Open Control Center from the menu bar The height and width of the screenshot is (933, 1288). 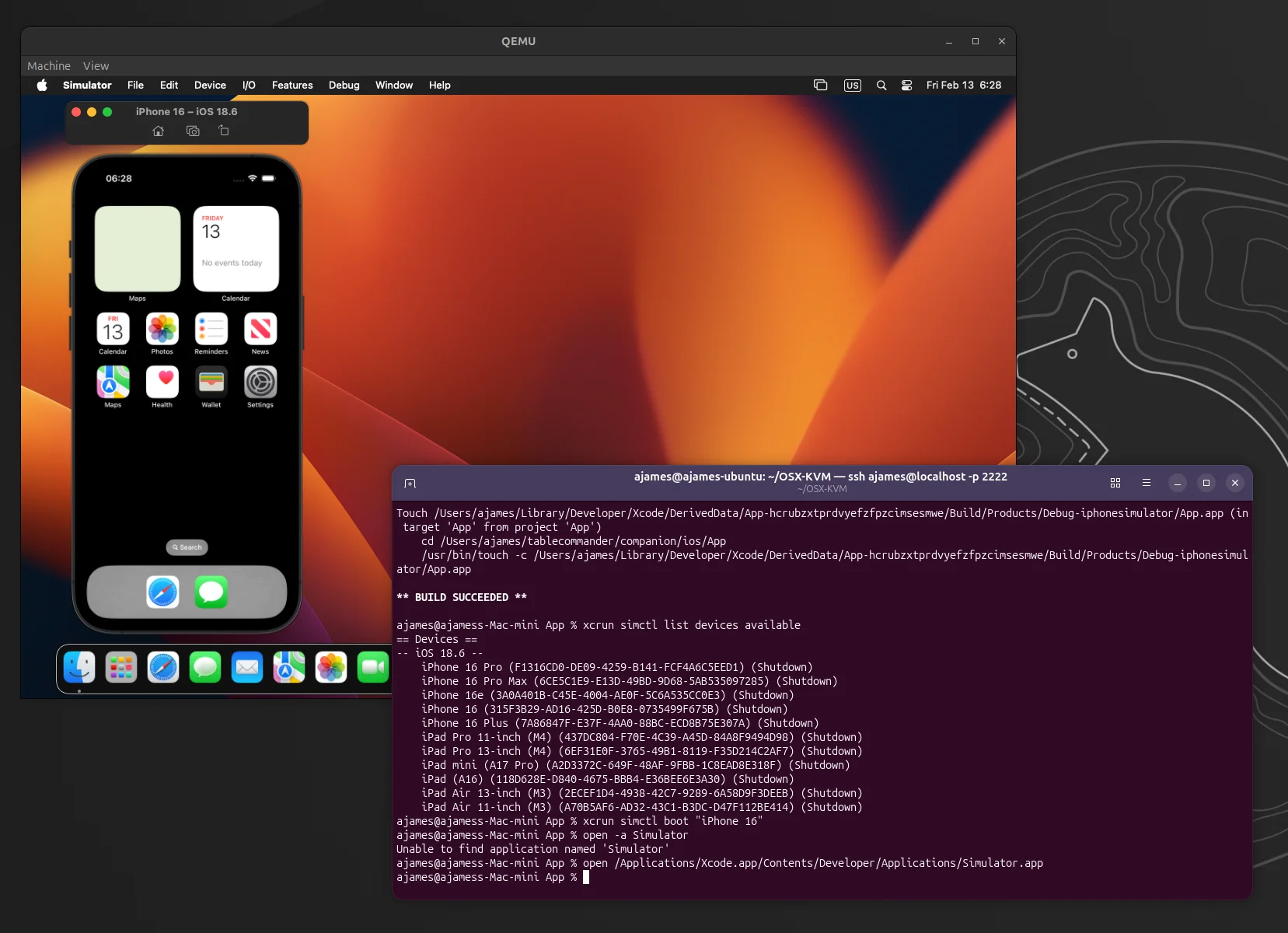click(x=906, y=86)
